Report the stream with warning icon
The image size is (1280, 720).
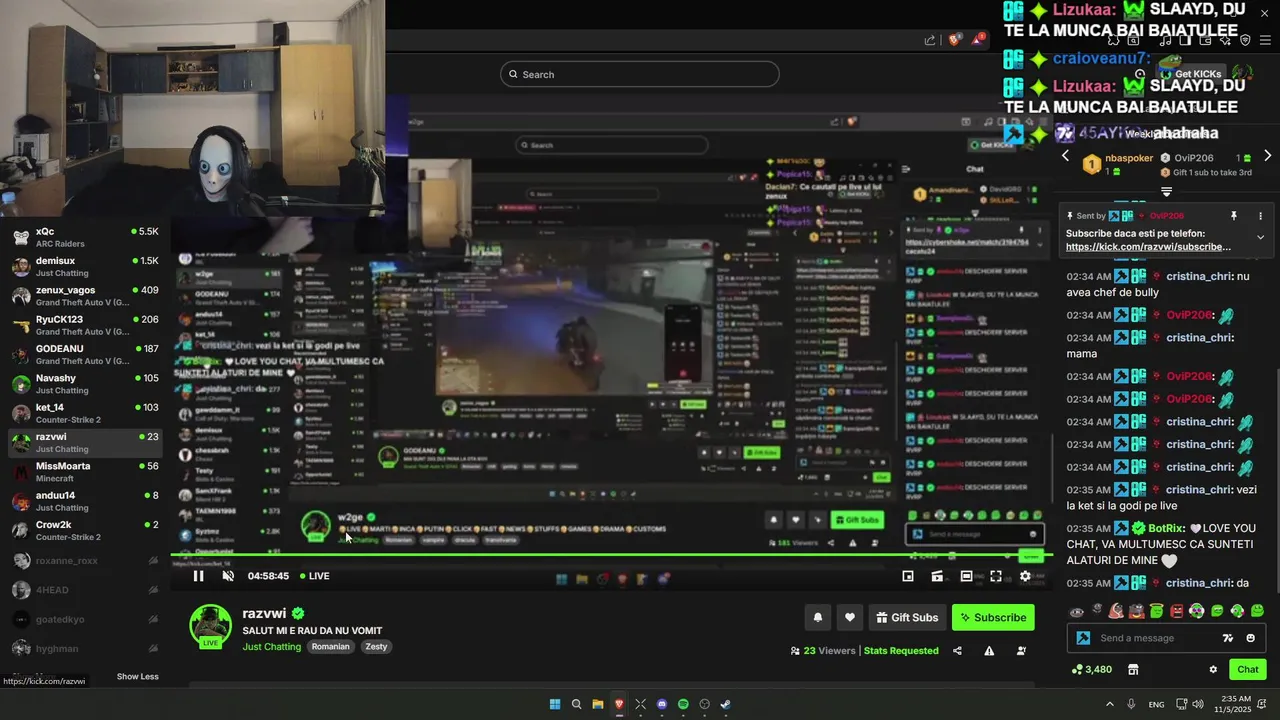[x=989, y=651]
